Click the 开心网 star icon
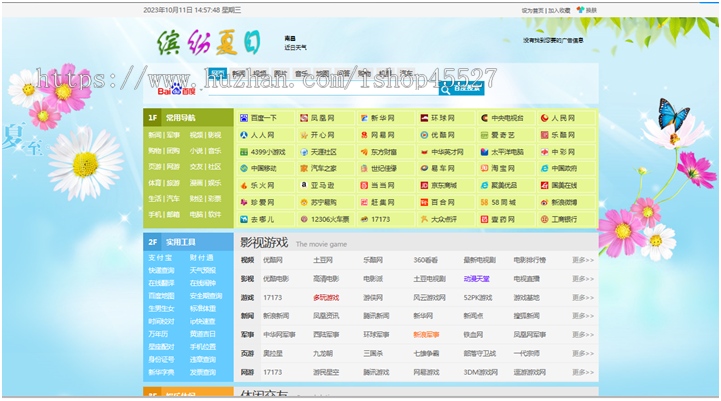This screenshot has width=721, height=401. click(x=304, y=135)
